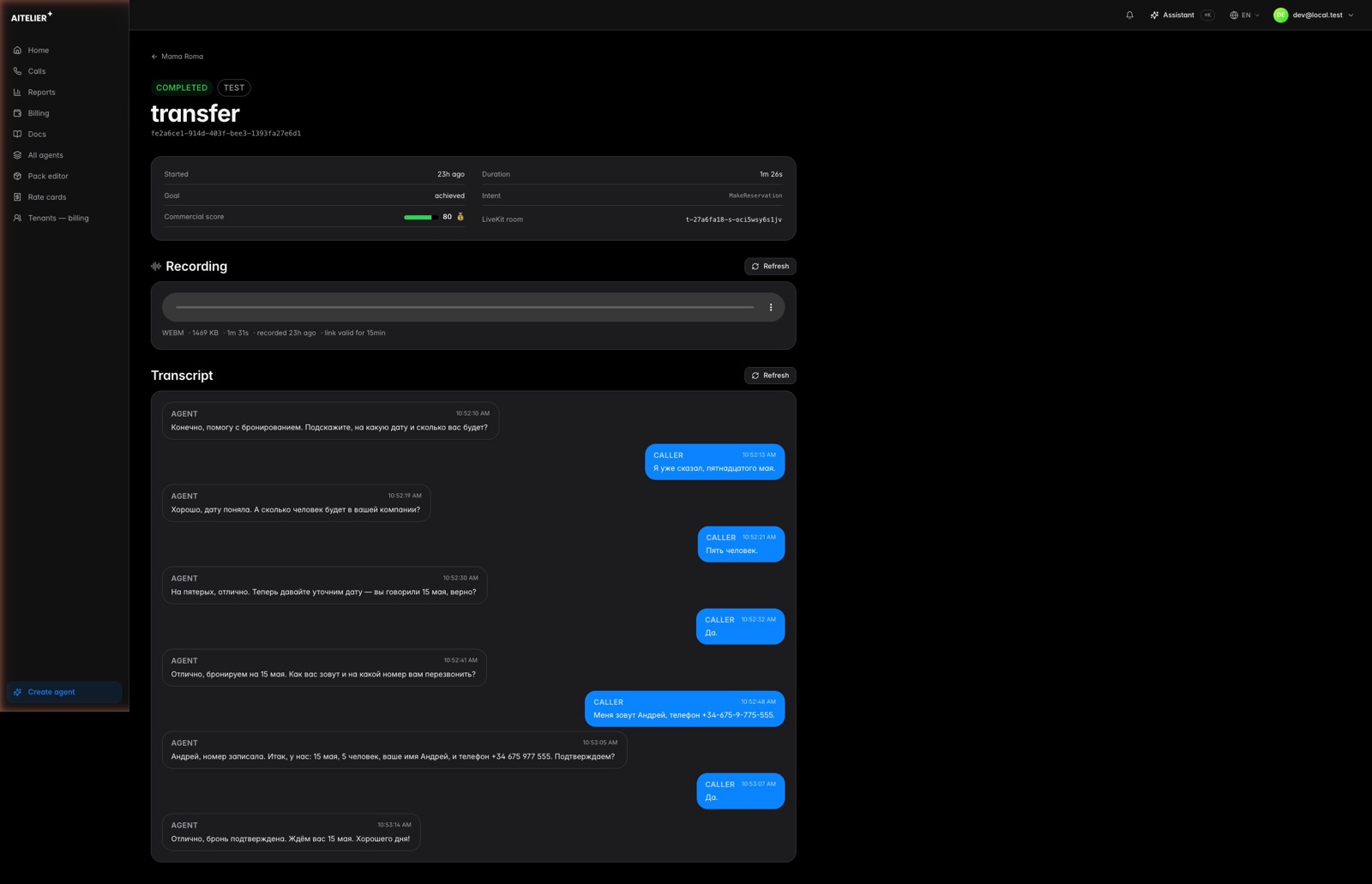Click caller message with phone number
The image size is (1372, 884).
[684, 708]
